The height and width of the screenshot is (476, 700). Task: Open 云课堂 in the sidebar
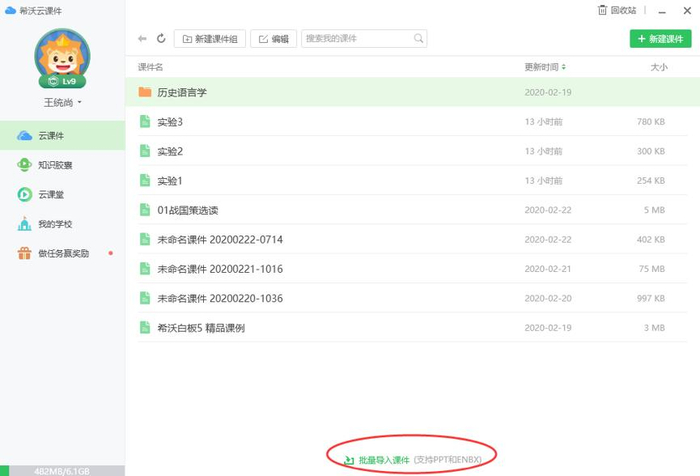[x=62, y=194]
